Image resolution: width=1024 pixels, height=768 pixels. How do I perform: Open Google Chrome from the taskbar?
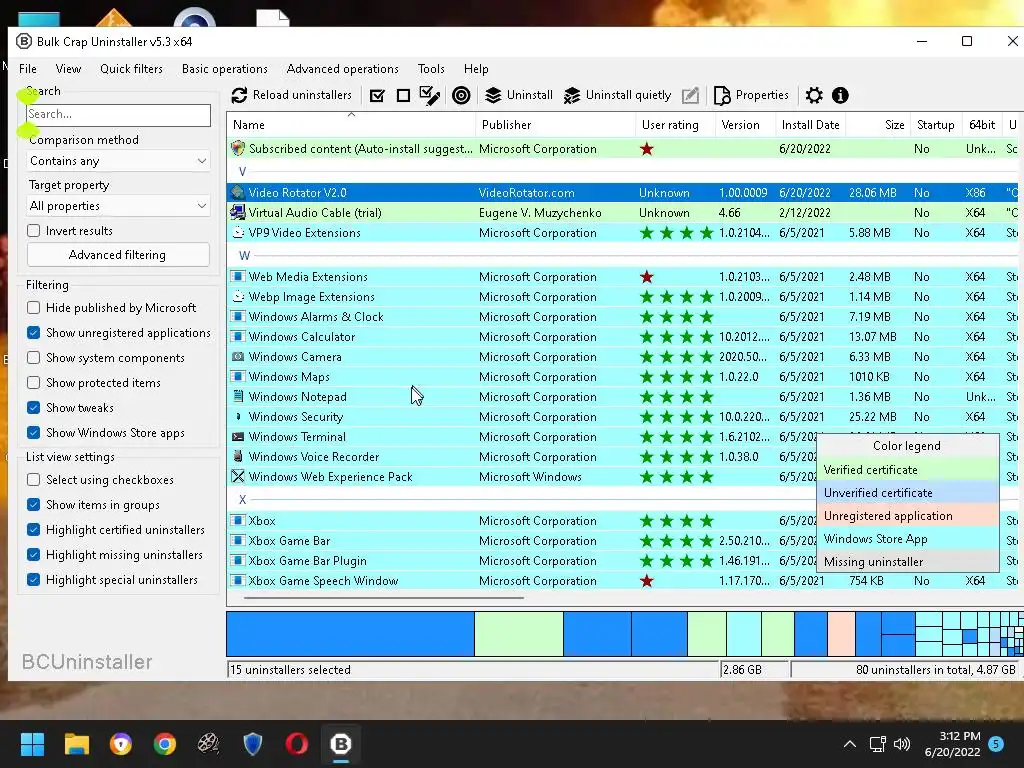coord(165,744)
